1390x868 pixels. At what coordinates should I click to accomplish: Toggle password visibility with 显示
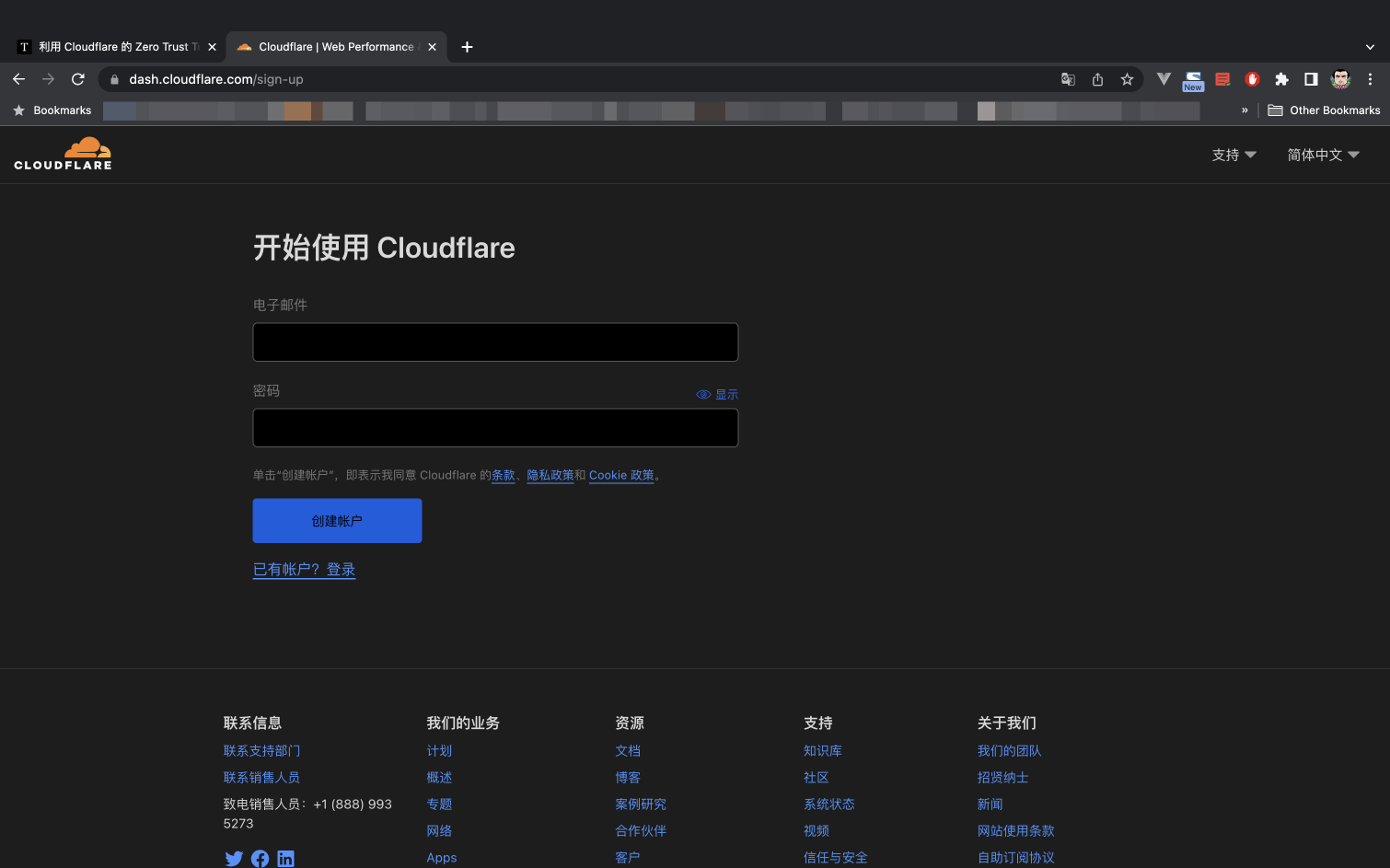717,394
